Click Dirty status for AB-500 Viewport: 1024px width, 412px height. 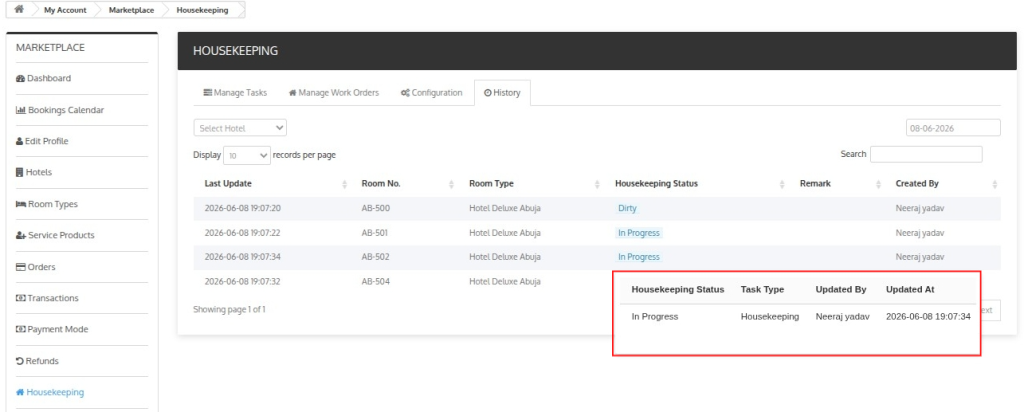[627, 208]
